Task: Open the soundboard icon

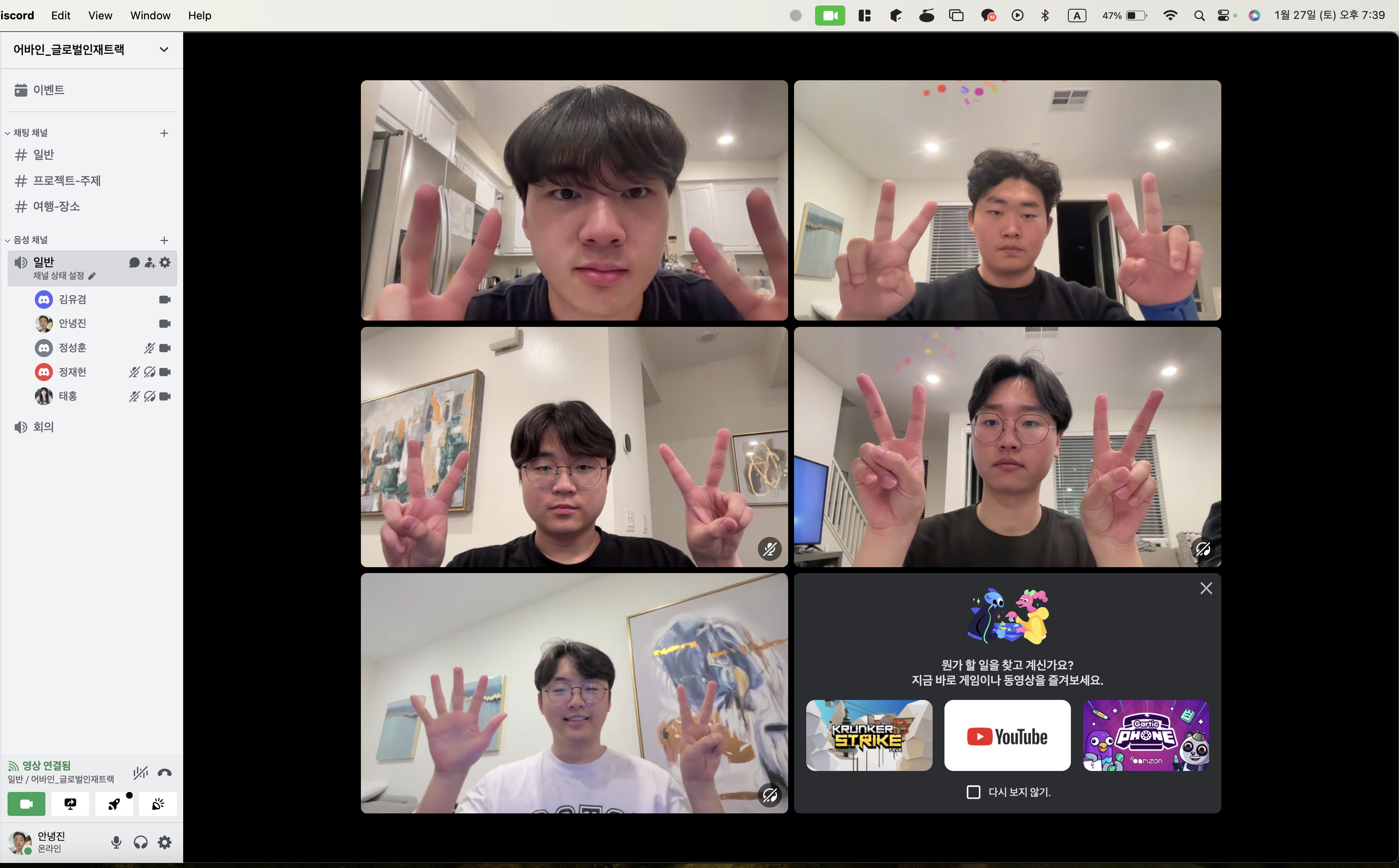Action: coord(158,804)
